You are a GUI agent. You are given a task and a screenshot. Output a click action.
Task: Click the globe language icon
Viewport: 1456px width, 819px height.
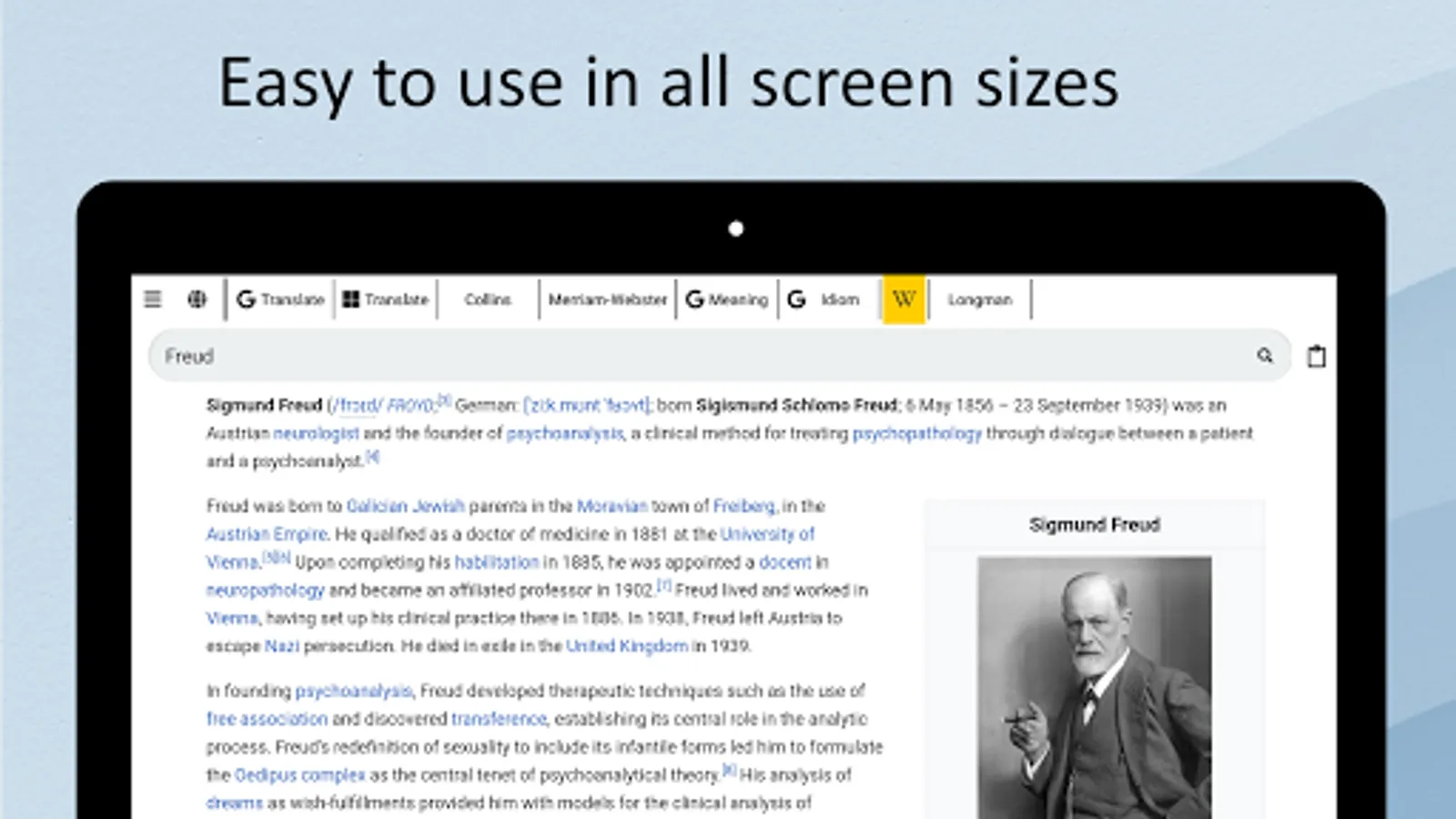coord(197,298)
